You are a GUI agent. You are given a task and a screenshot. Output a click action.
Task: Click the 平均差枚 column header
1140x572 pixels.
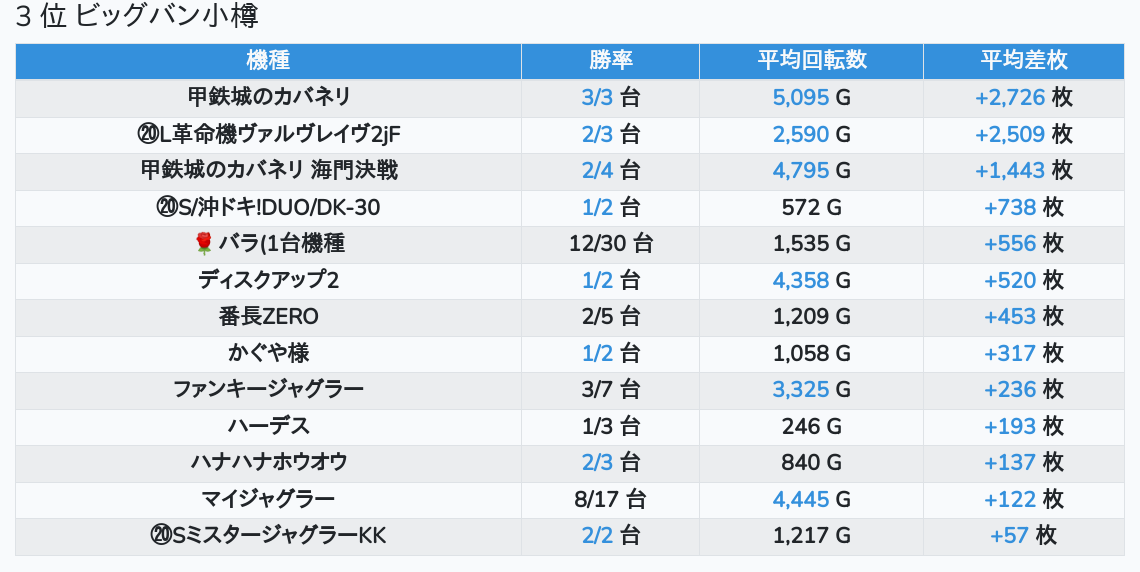[1023, 60]
